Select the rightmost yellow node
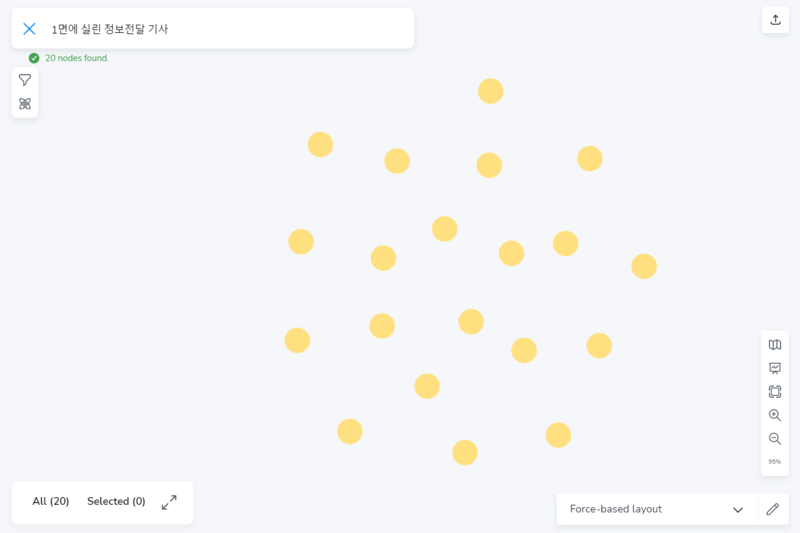 [644, 266]
